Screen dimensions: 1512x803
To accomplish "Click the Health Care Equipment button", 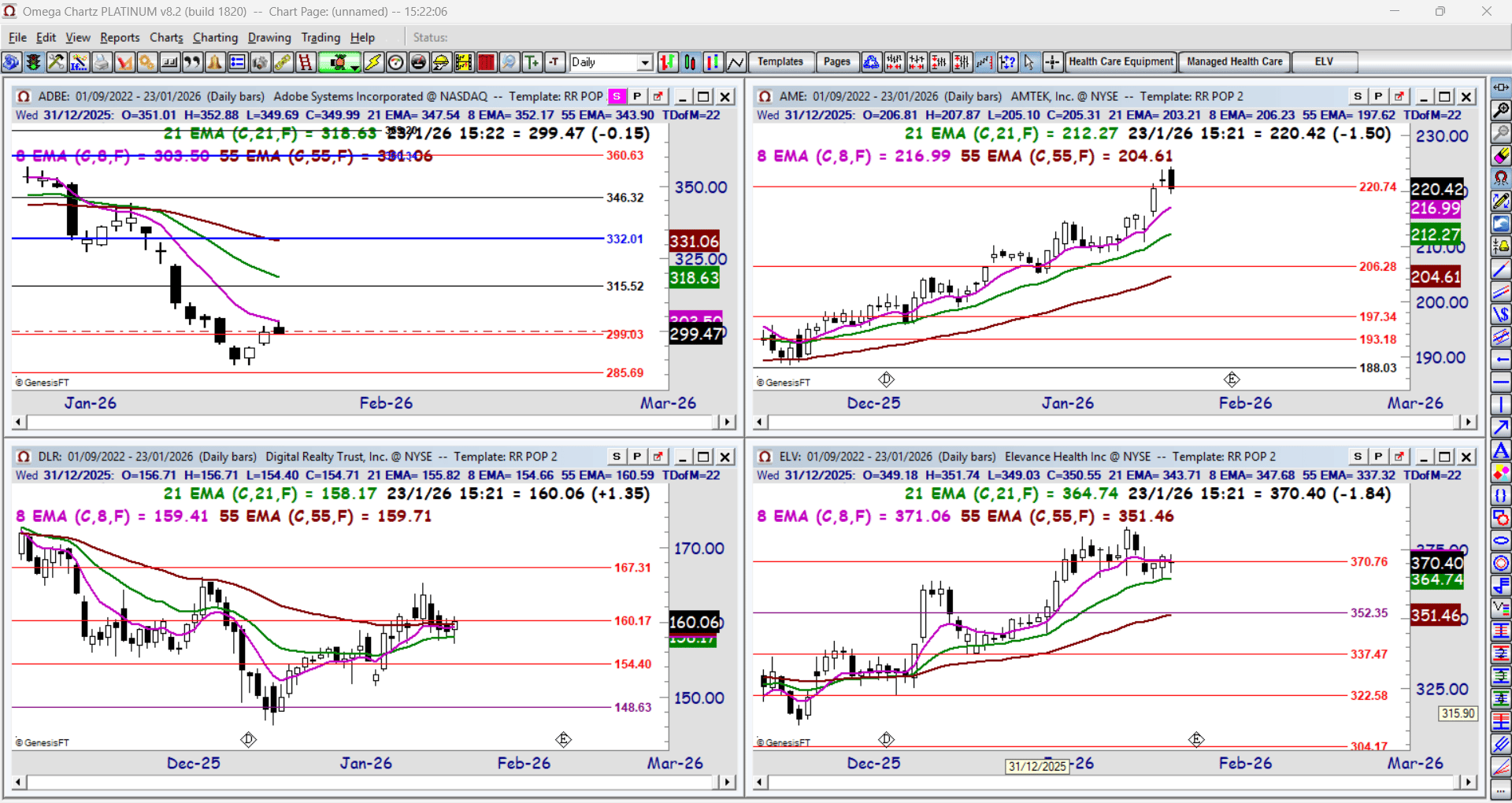I will pos(1121,62).
